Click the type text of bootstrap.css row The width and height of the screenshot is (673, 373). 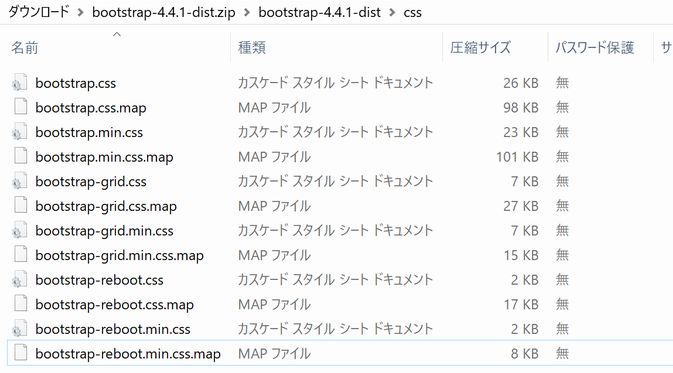point(335,83)
